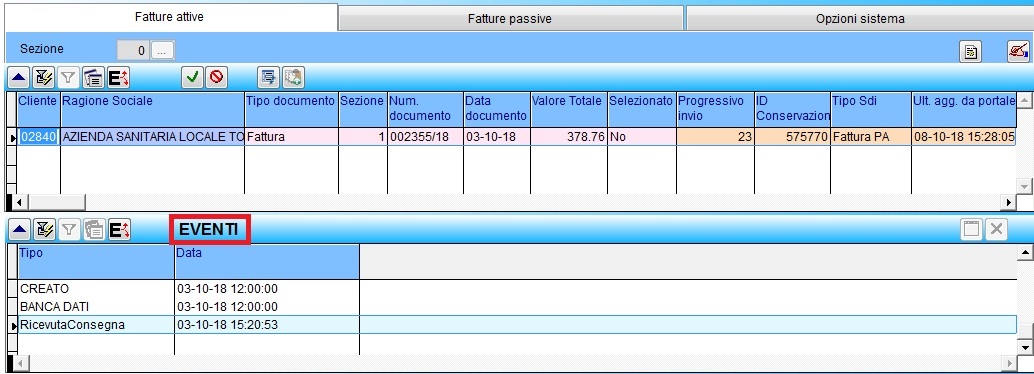The image size is (1034, 374).
Task: Click the list transfer icon beside the red circle
Action: (x=268, y=78)
